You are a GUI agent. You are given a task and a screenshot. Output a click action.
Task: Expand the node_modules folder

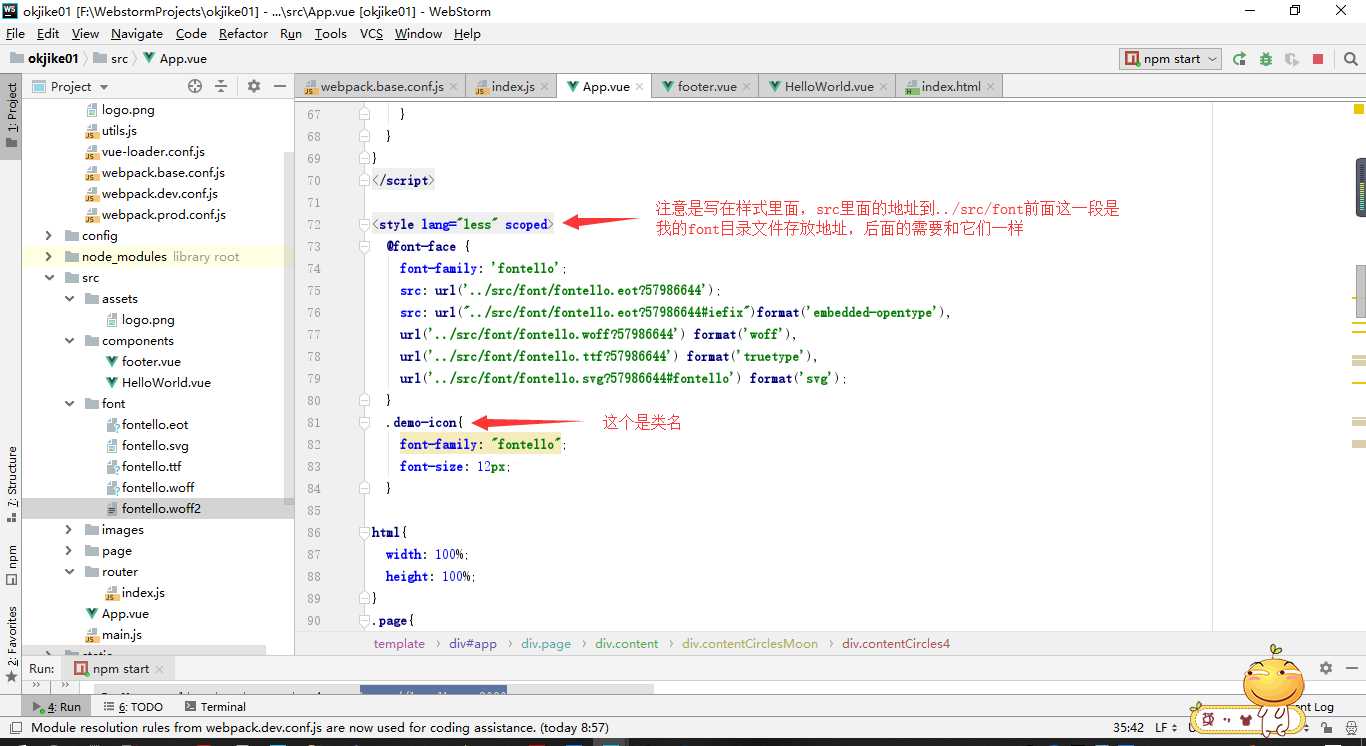[49, 257]
